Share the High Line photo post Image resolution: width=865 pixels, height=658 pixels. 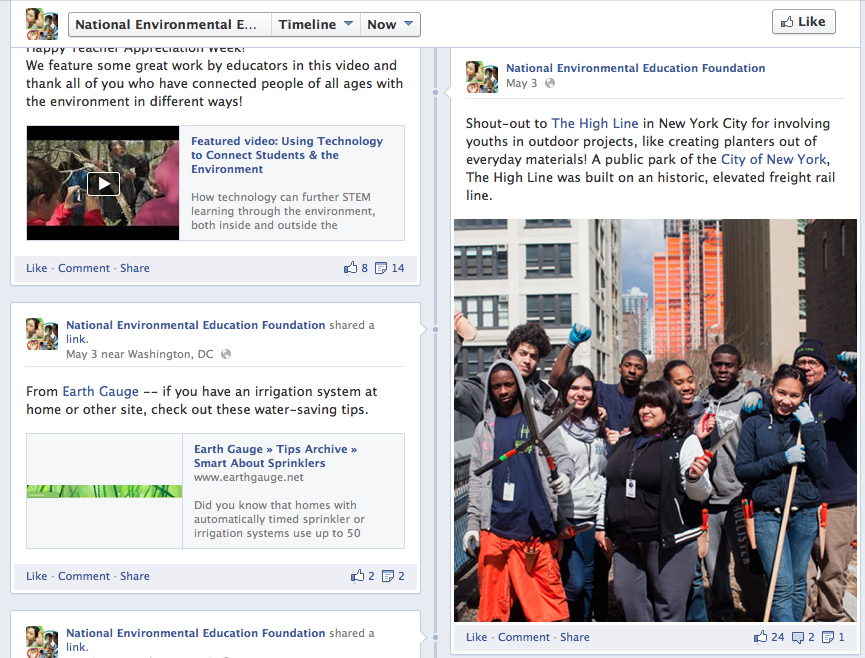pos(575,637)
